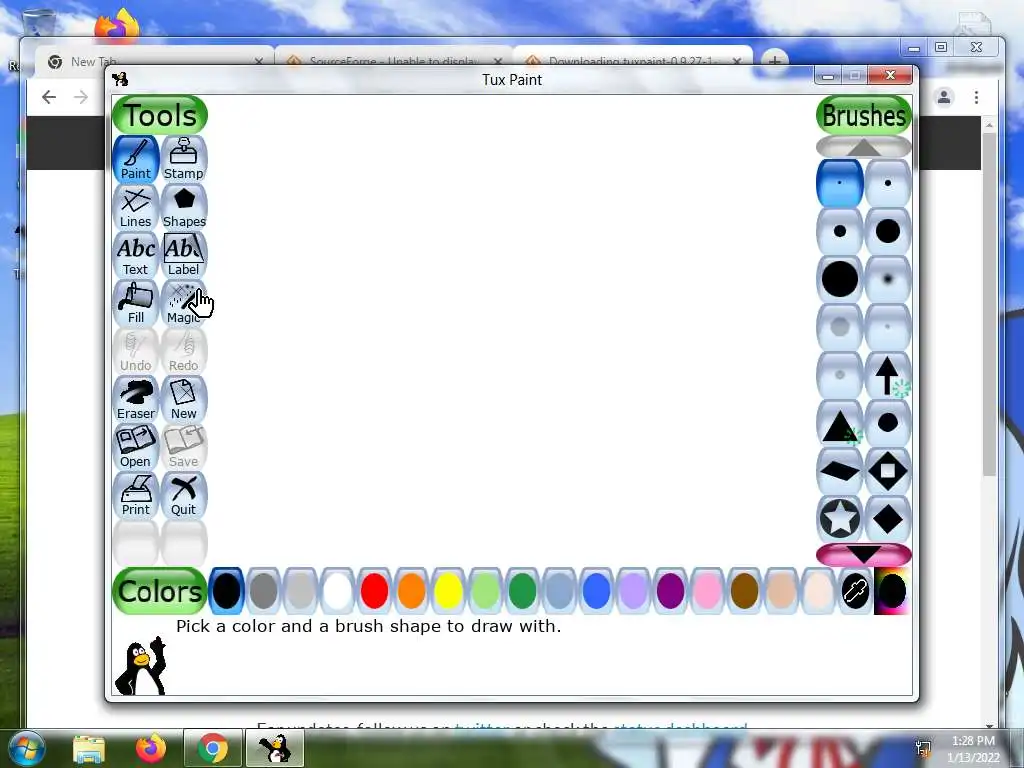Choose the lavender color swatch
Screen dimensions: 1024x768
pyautogui.click(x=633, y=592)
